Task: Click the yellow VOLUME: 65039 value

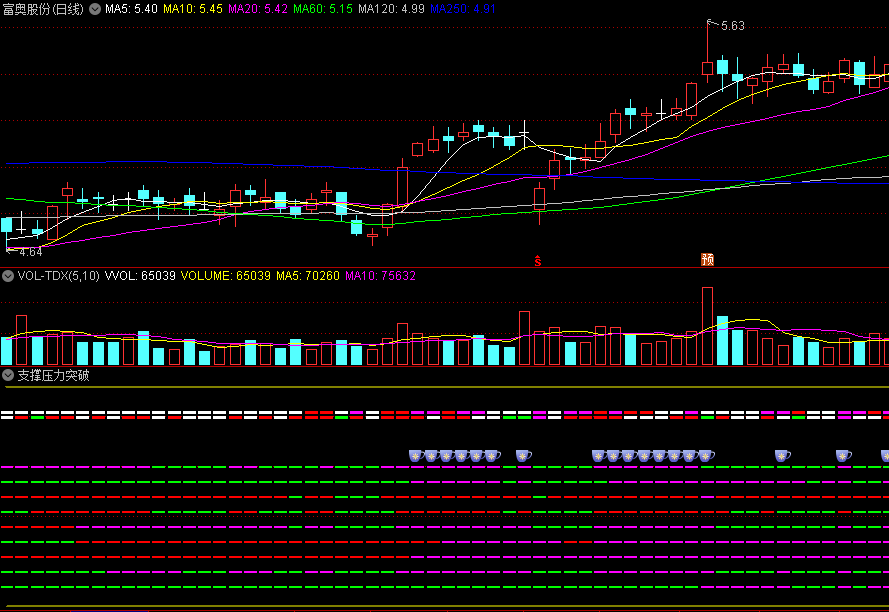Action: click(x=226, y=276)
